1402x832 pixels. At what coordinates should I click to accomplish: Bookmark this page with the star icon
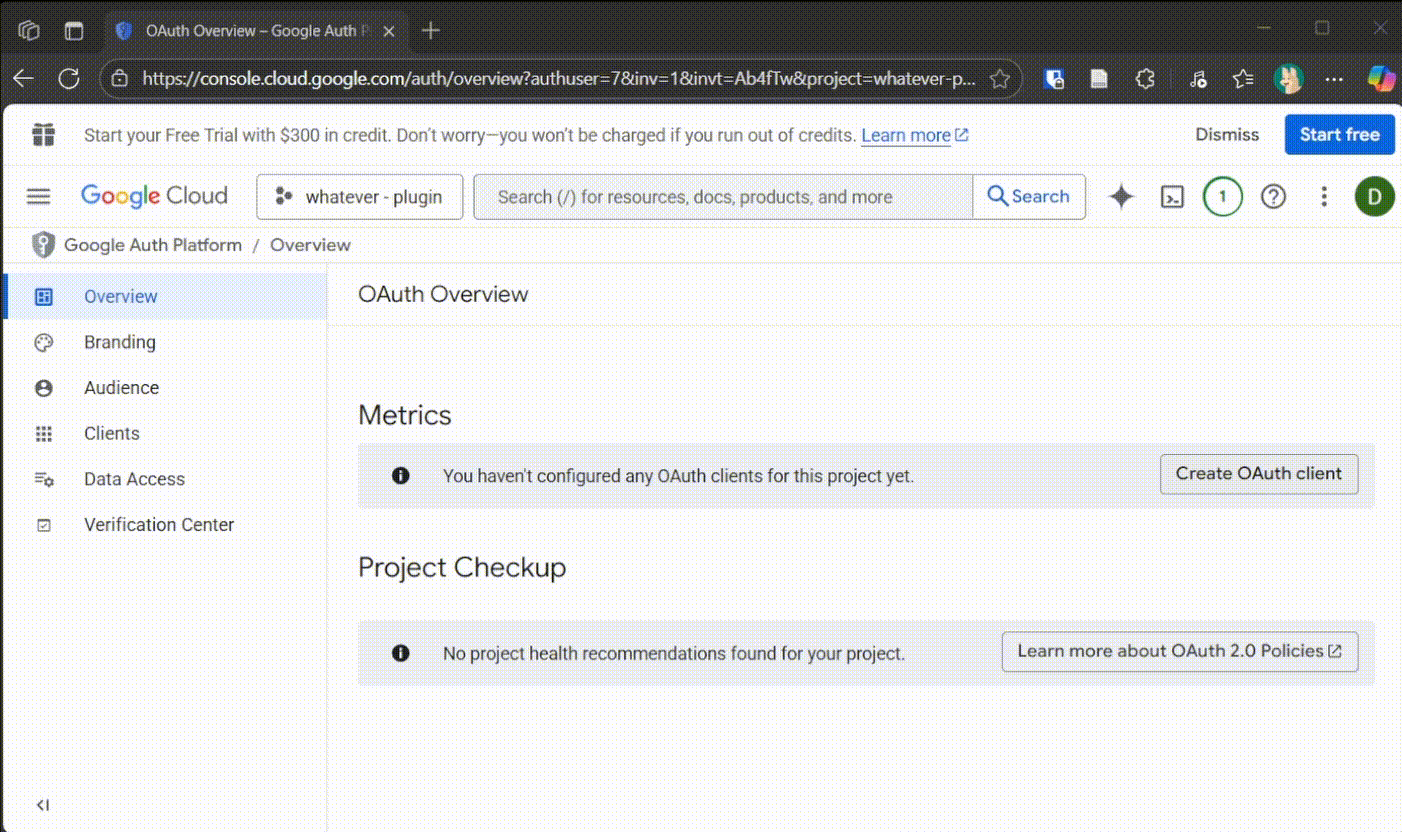(999, 79)
